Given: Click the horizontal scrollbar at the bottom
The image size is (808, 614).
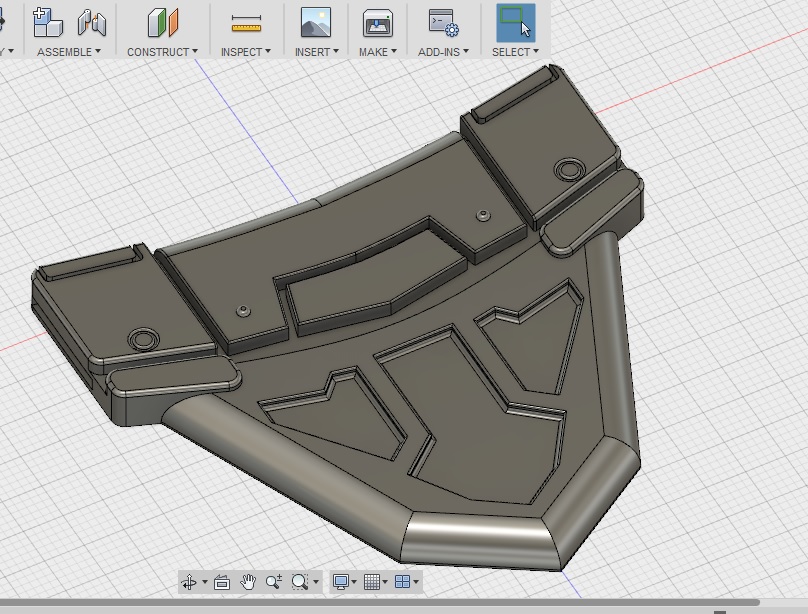Looking at the screenshot, I should pos(380,602).
